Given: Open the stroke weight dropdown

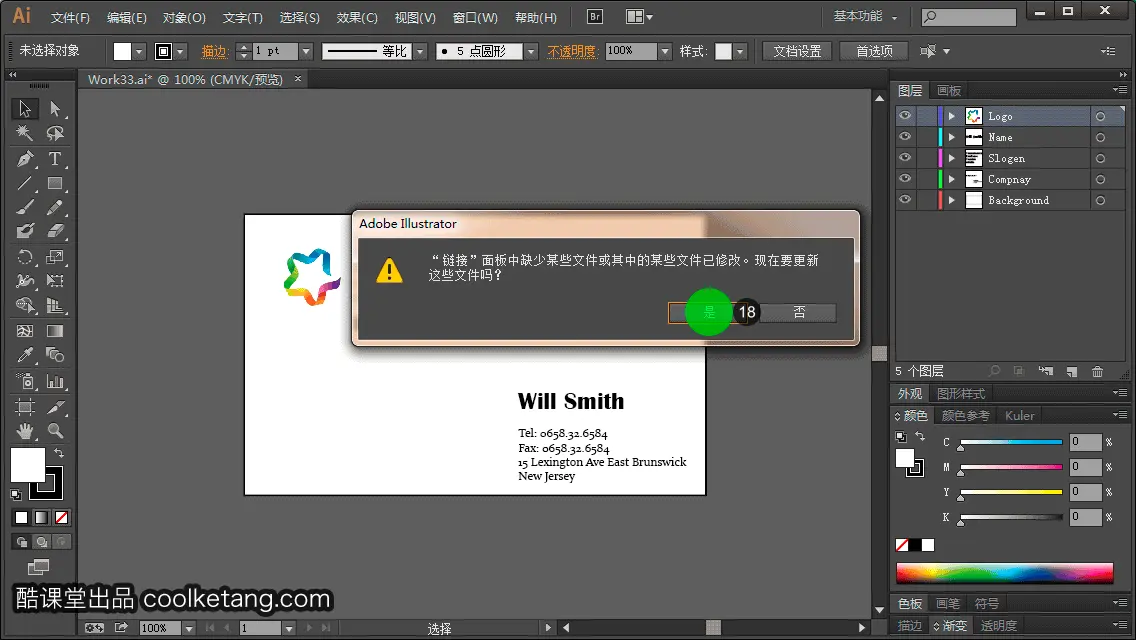Looking at the screenshot, I should [x=306, y=51].
